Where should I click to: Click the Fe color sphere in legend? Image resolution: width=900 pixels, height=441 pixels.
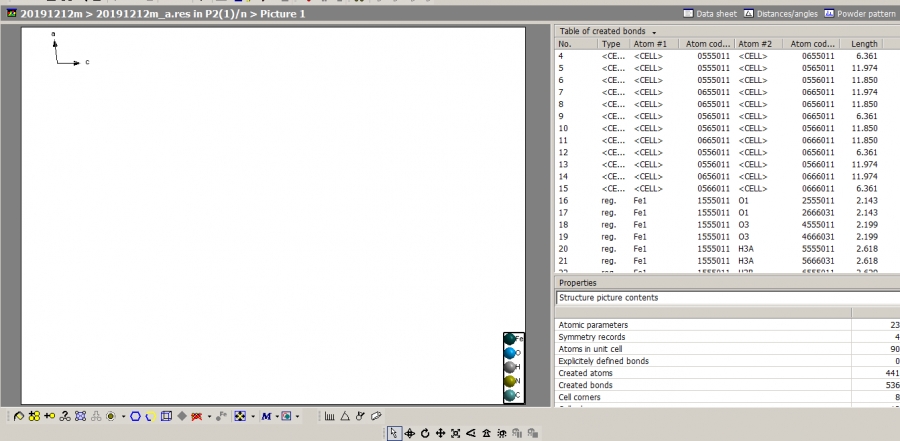point(510,339)
